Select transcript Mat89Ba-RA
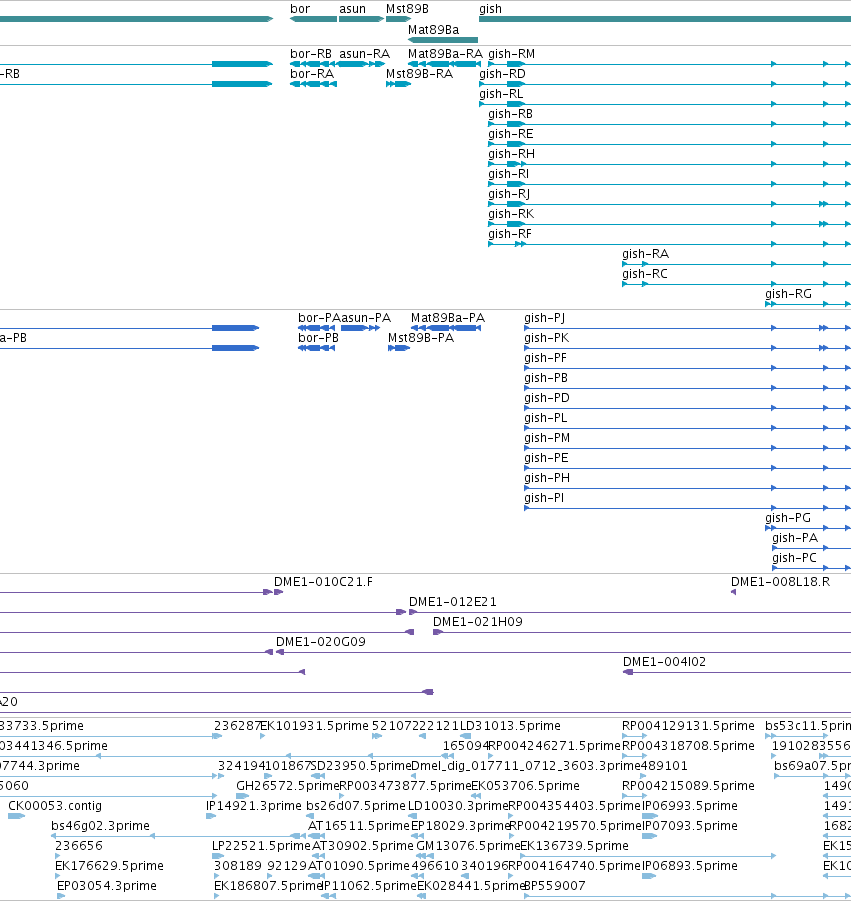The height and width of the screenshot is (901, 851). click(445, 53)
